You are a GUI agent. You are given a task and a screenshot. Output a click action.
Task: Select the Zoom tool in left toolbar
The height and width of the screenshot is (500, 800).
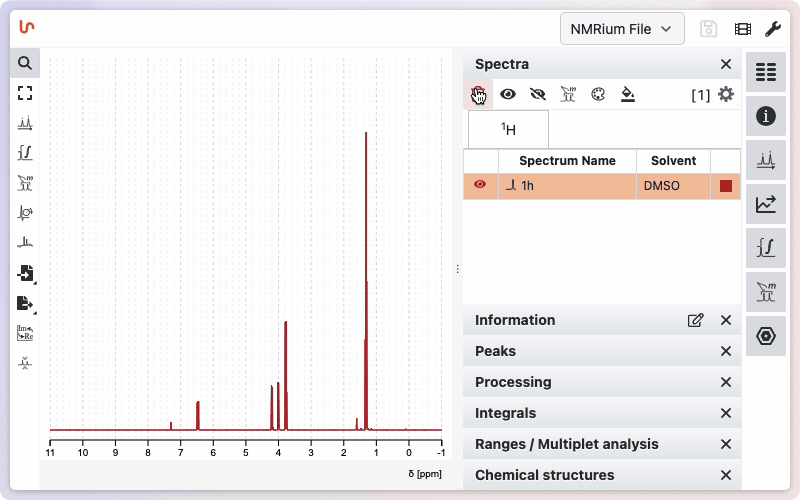click(x=25, y=63)
